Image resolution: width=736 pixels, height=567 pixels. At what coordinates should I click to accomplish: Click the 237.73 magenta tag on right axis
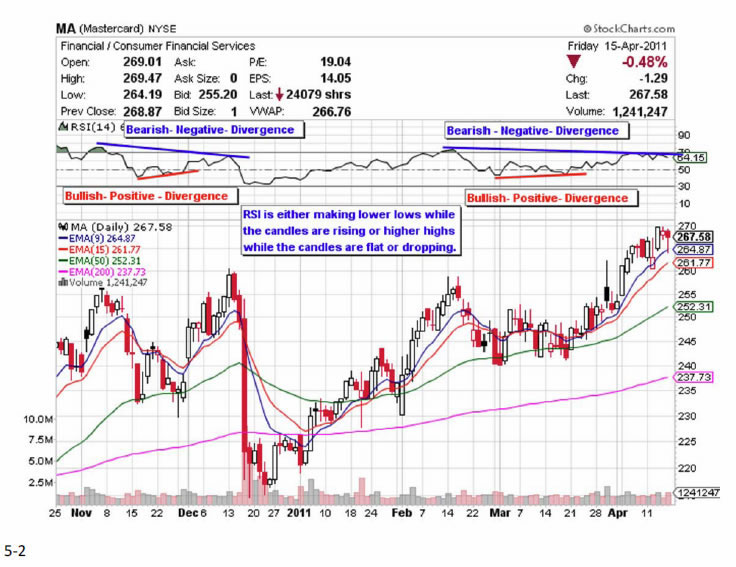(694, 377)
